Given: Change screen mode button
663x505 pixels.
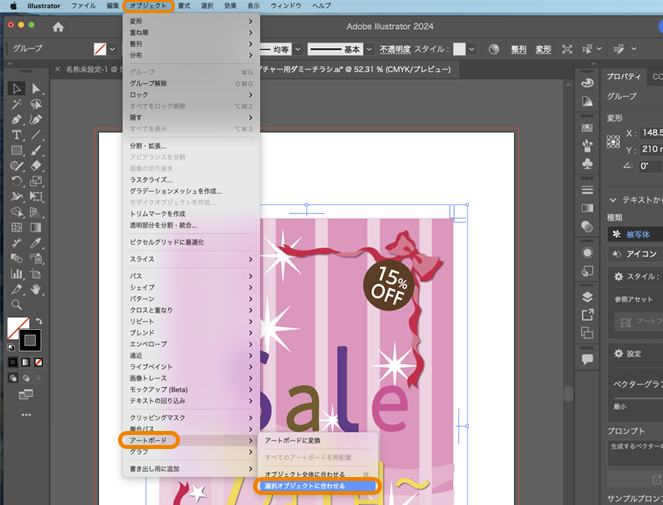Looking at the screenshot, I should (x=26, y=395).
